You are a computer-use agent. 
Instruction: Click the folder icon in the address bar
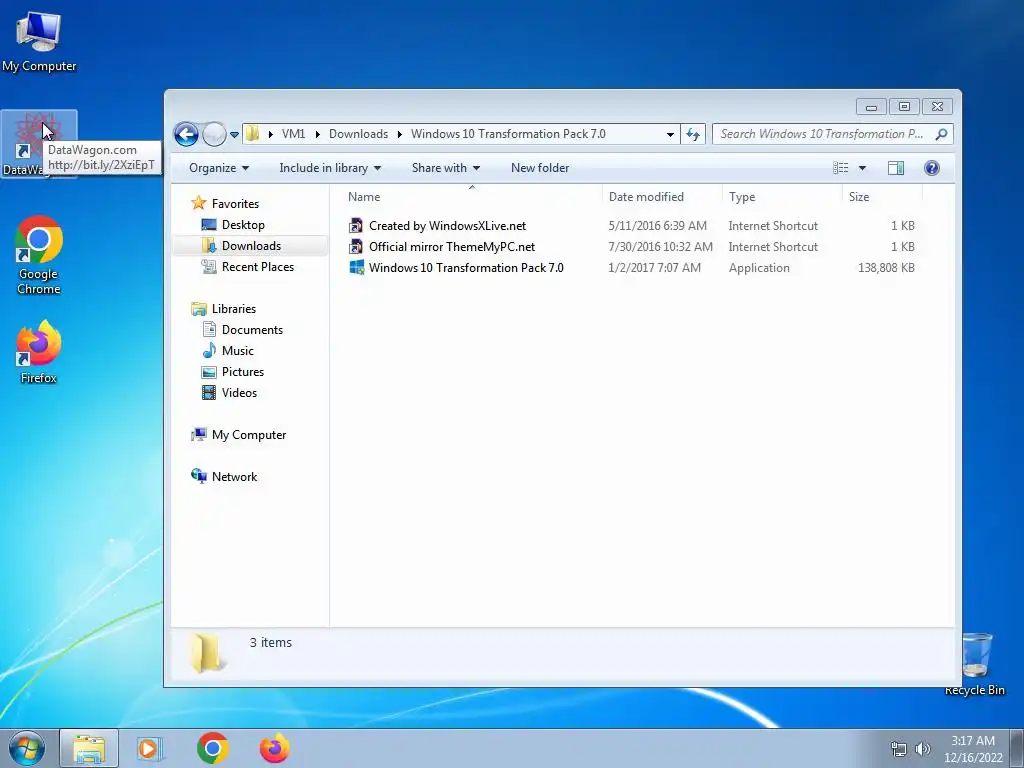coord(253,134)
